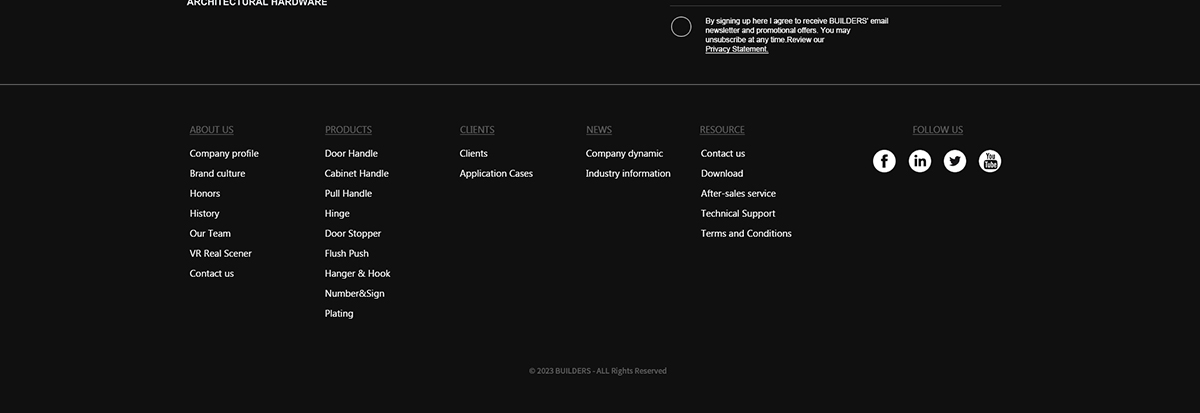1200x413 pixels.
Task: Click the About Us footer heading
Action: pos(211,130)
